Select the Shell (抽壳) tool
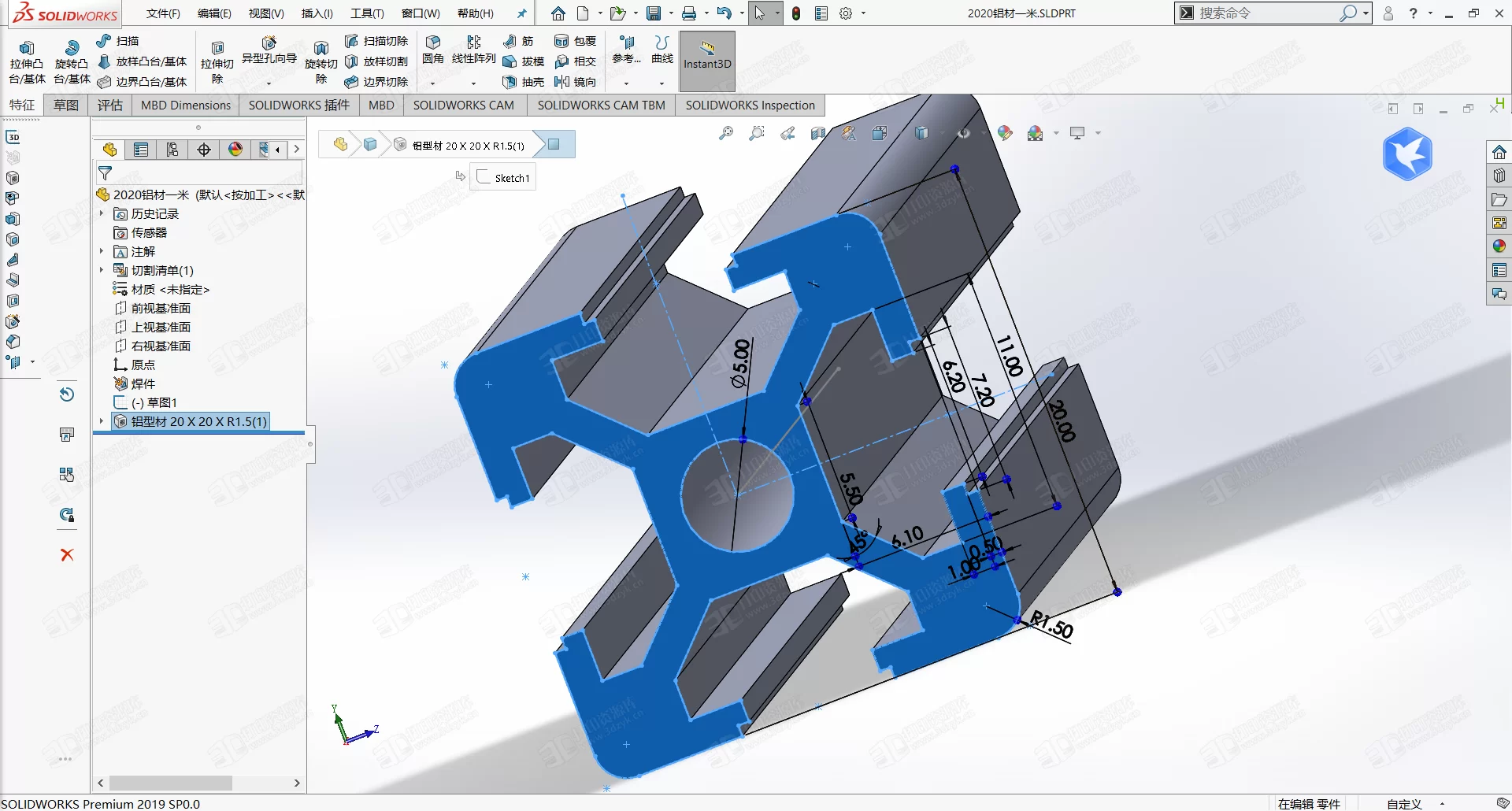The image size is (1512, 811). tap(524, 82)
